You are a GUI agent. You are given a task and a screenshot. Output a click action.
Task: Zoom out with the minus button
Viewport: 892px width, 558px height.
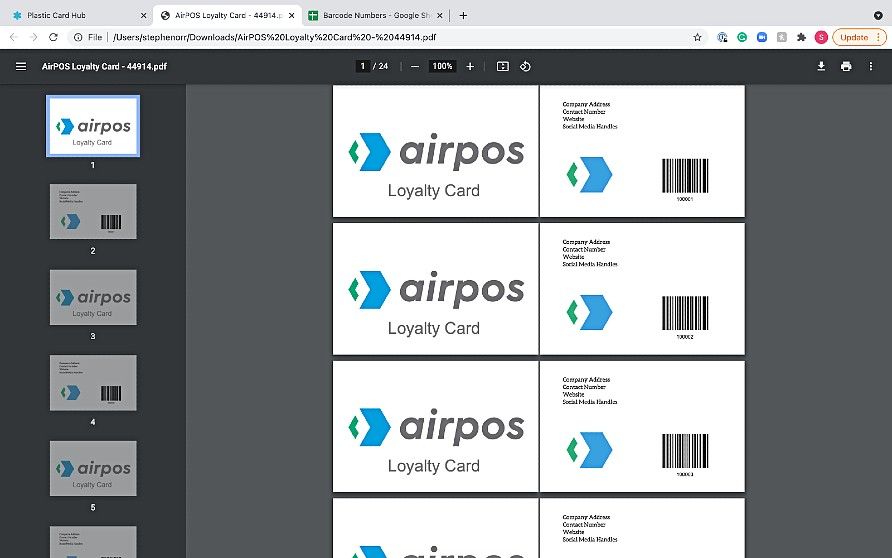(x=415, y=67)
